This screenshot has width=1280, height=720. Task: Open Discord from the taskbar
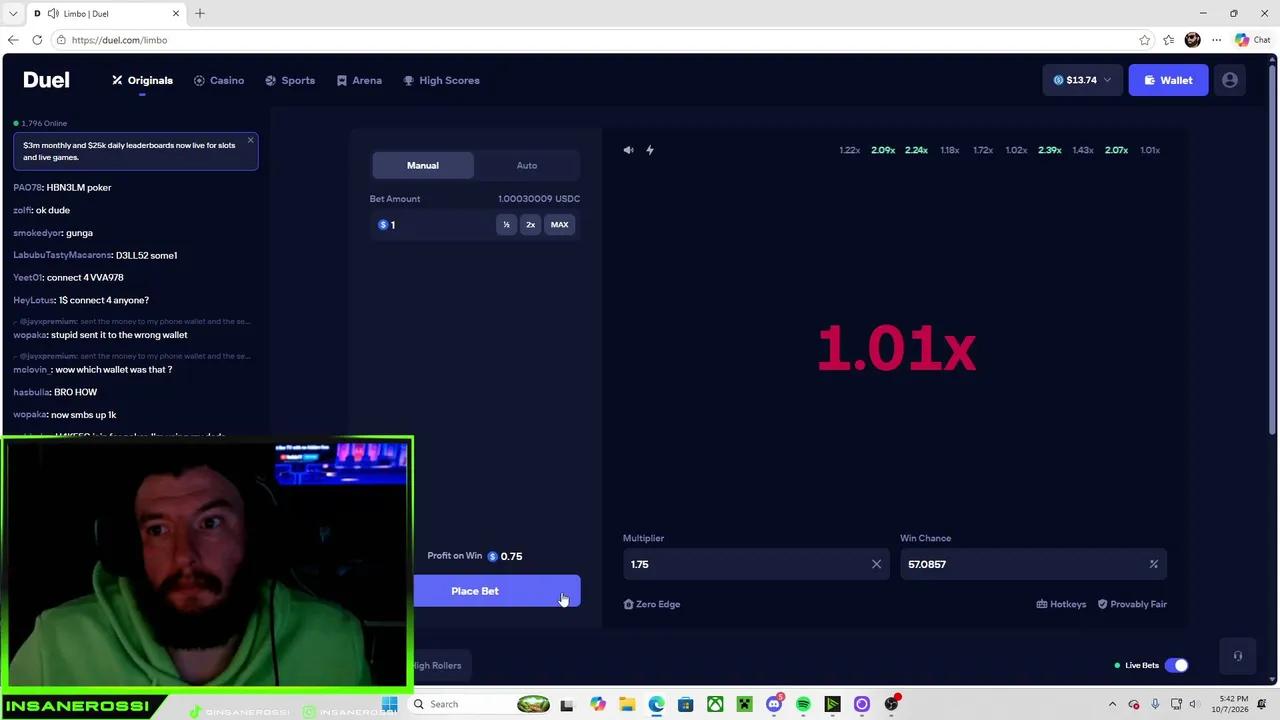point(774,704)
